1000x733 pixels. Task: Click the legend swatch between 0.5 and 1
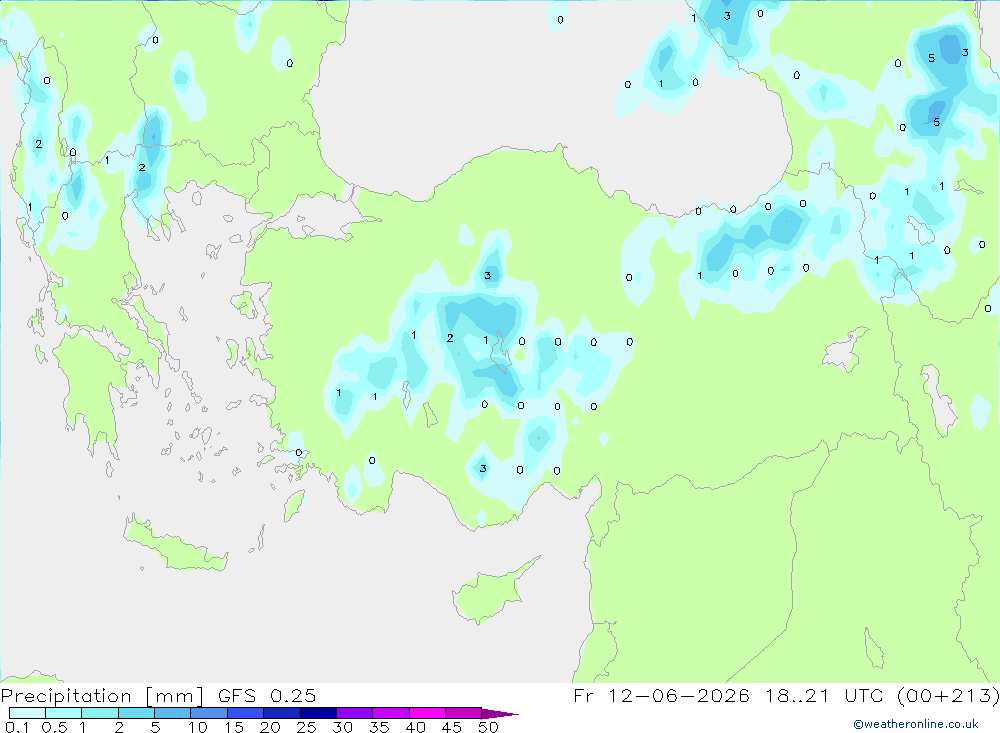(x=64, y=713)
